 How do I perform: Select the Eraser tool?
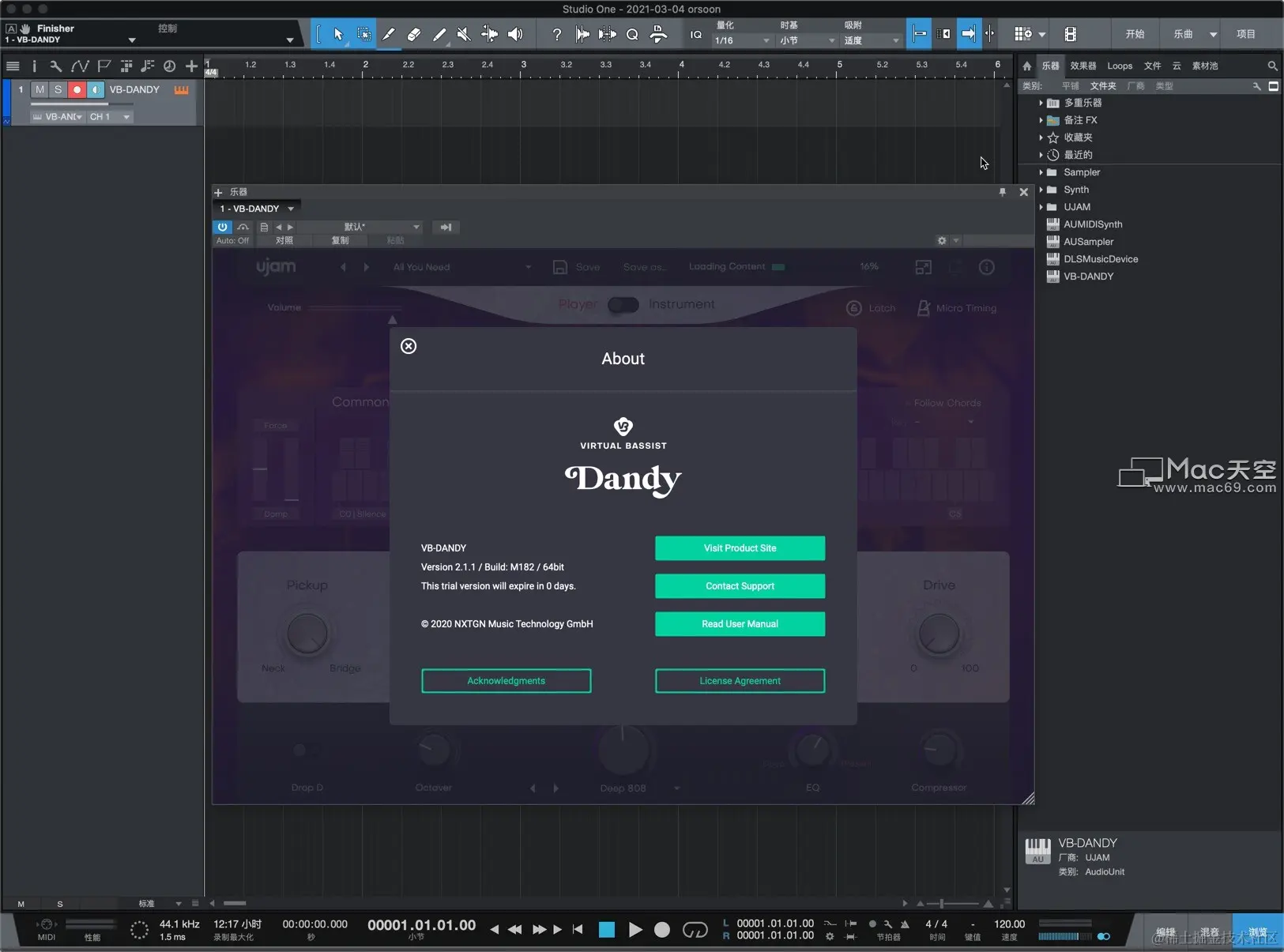tap(414, 34)
